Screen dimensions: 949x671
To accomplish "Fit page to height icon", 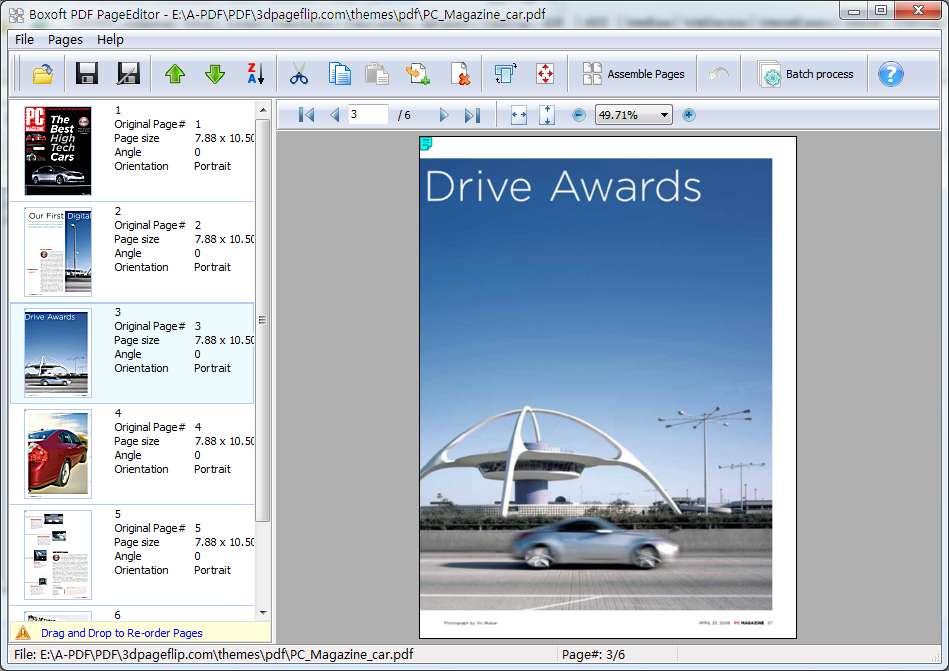I will click(x=547, y=115).
